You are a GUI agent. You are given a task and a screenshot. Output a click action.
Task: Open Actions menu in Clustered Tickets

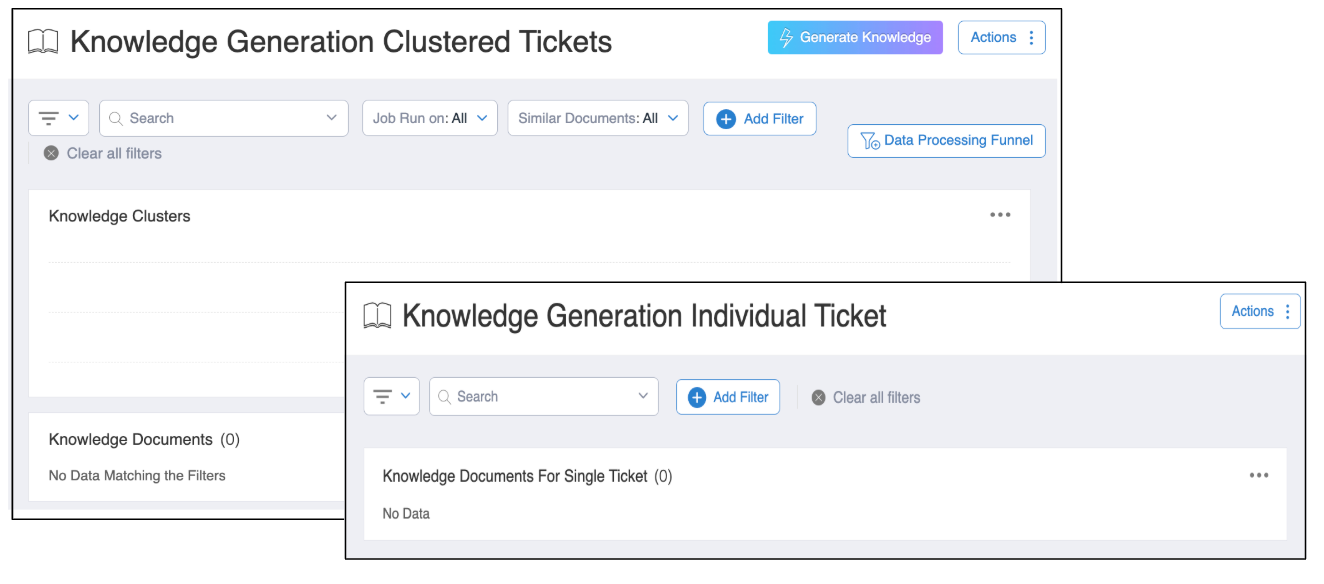coord(1001,38)
